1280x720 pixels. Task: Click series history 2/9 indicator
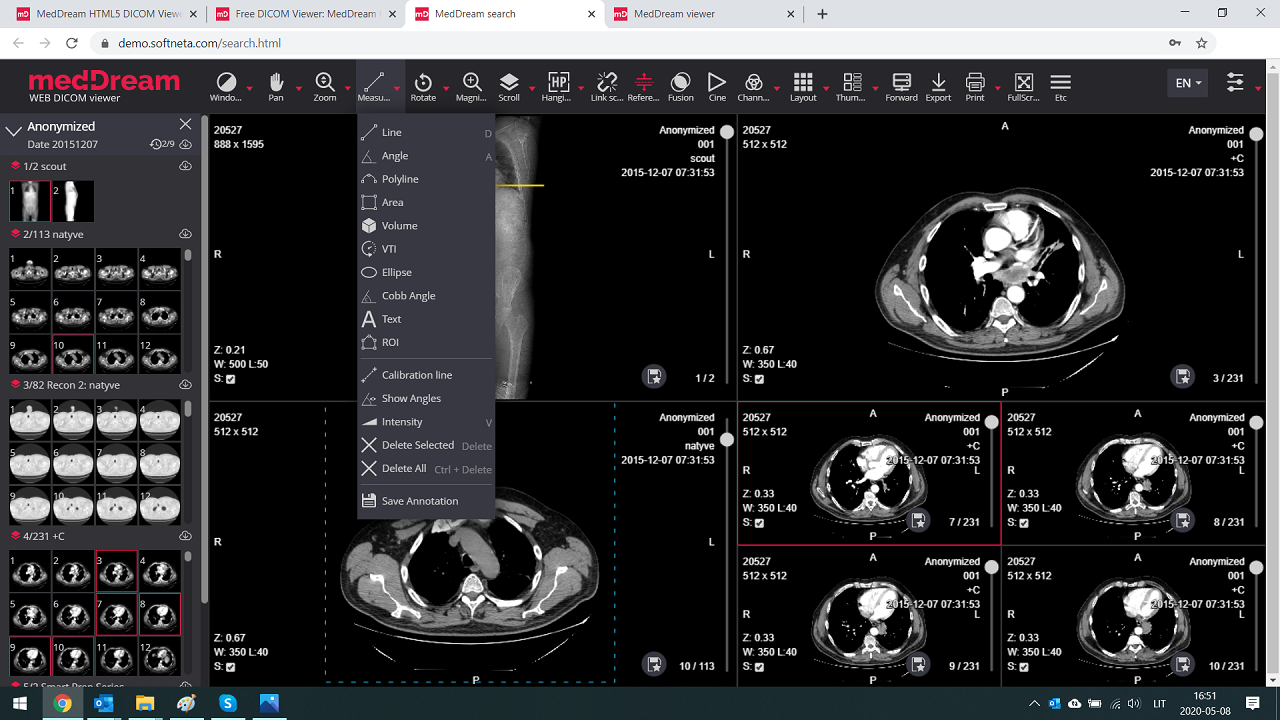162,144
